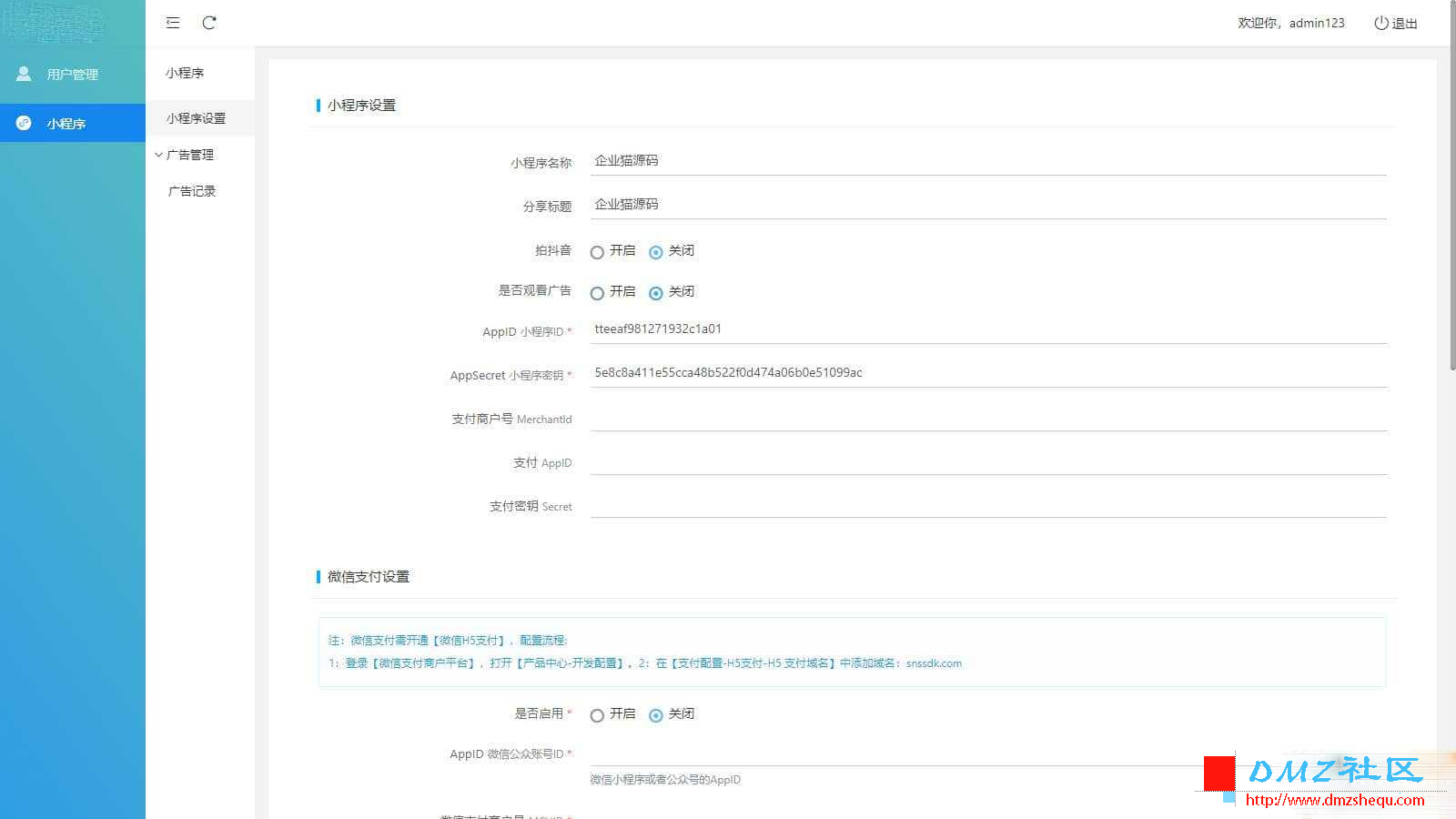Click the 支付 AppID input field
The width and height of the screenshot is (1456, 819).
988,460
